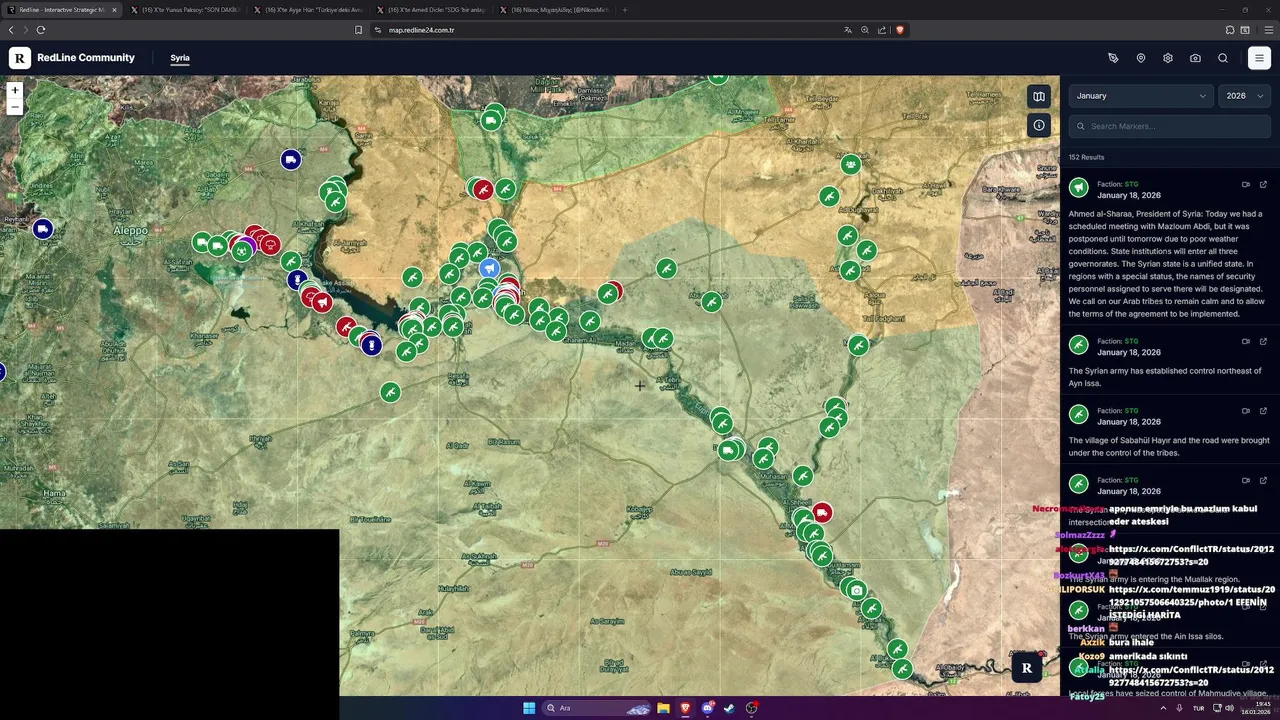Screen dimensions: 1280x720
Task: Focus the Search Markers input field
Action: point(1169,126)
